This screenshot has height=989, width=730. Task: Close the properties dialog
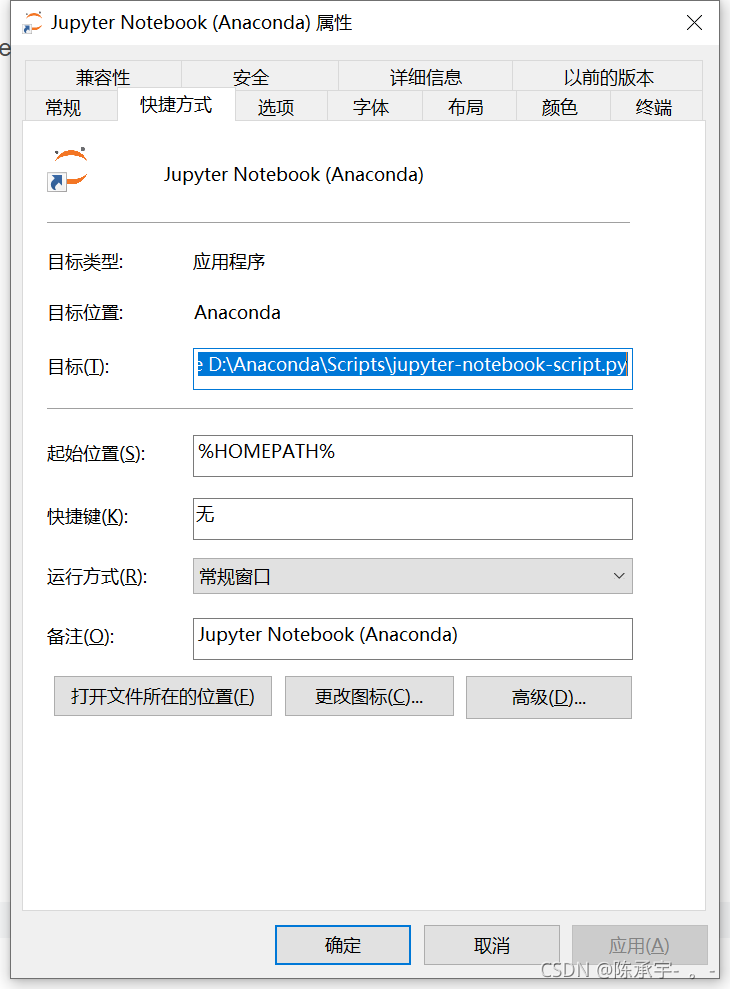(694, 23)
